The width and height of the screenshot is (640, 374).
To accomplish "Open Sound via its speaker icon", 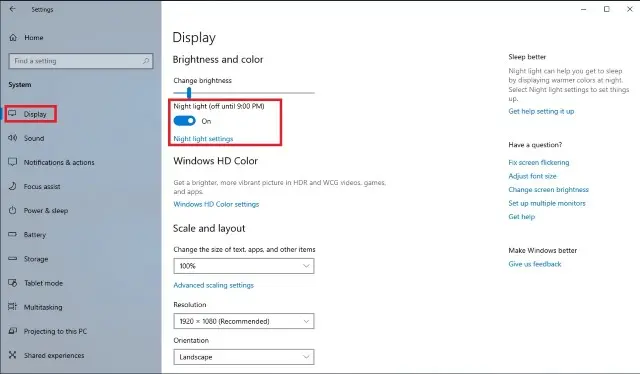I will (x=12, y=138).
